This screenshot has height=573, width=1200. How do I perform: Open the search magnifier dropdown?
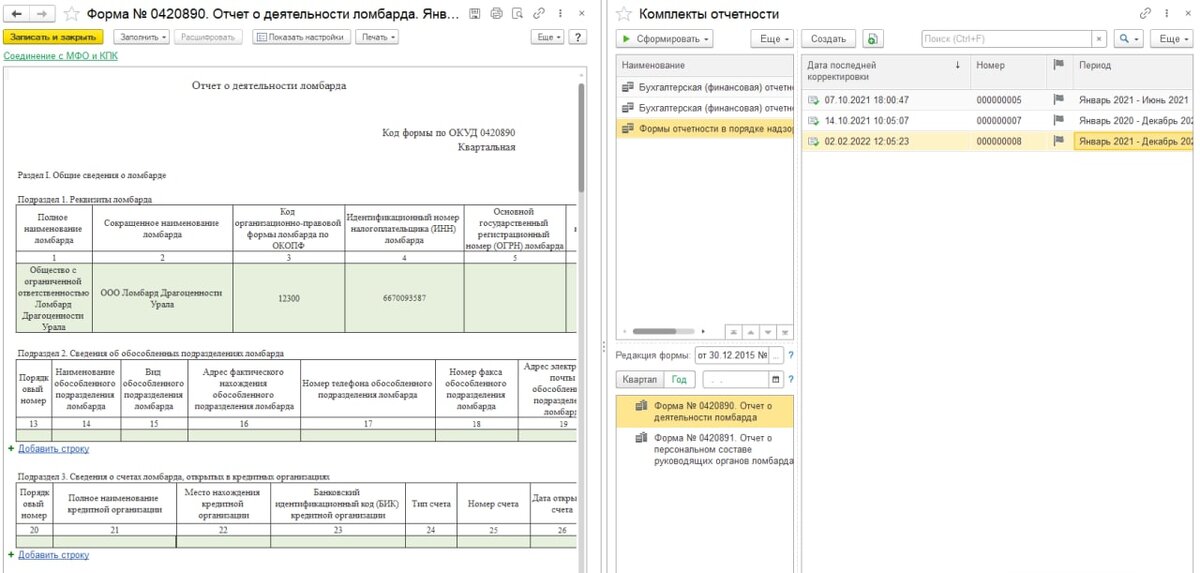(x=1129, y=38)
